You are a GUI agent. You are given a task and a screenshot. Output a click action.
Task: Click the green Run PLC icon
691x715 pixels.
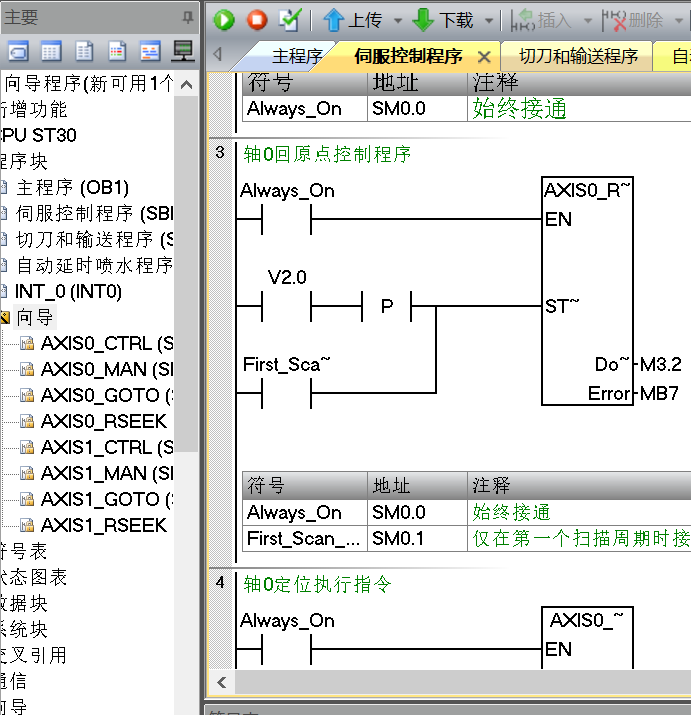pos(224,20)
